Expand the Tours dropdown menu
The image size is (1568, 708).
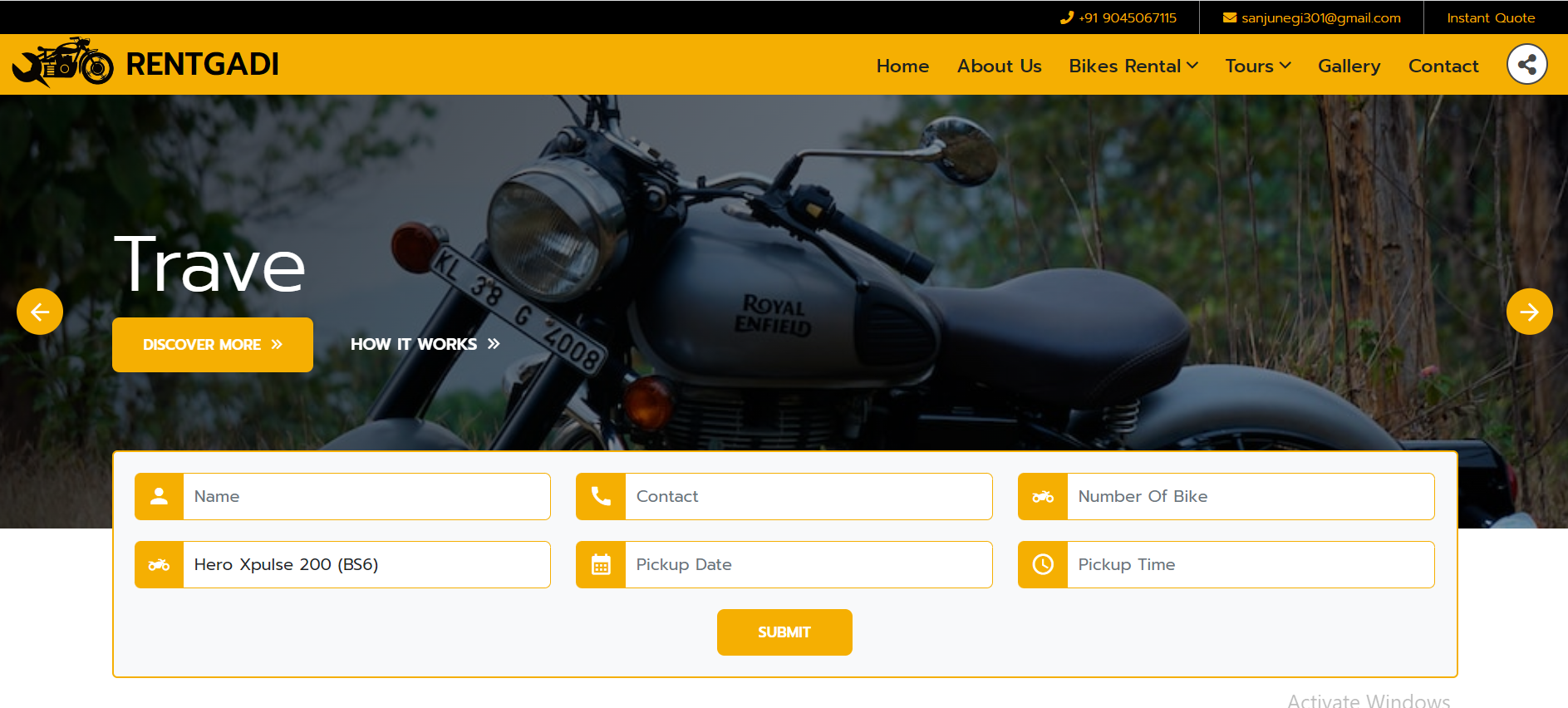tap(1258, 66)
